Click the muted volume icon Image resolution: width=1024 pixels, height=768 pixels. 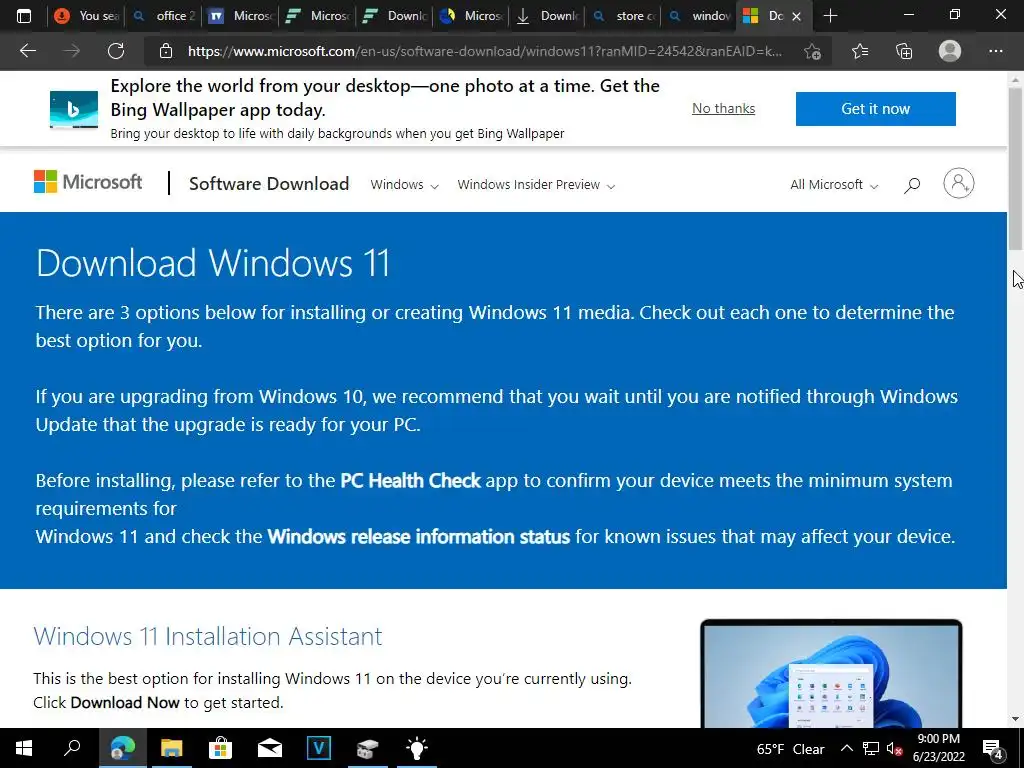click(x=894, y=749)
